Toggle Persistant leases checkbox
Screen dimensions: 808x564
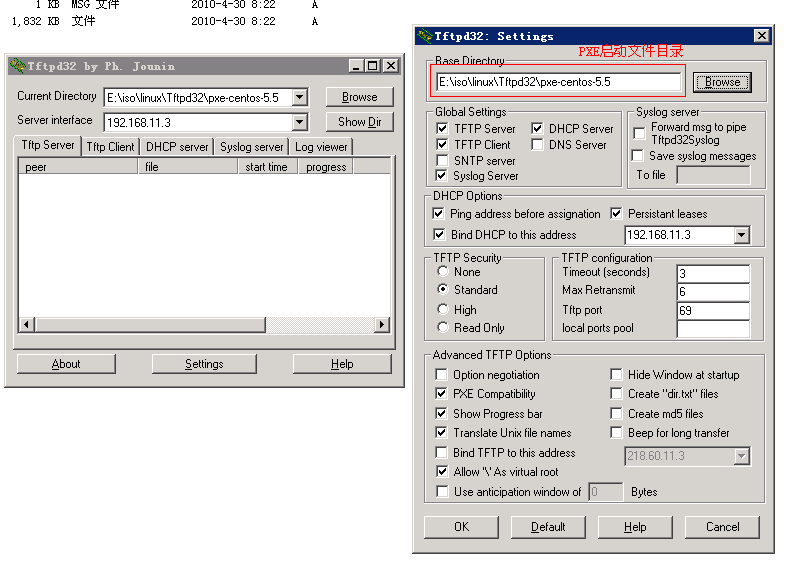(x=616, y=213)
